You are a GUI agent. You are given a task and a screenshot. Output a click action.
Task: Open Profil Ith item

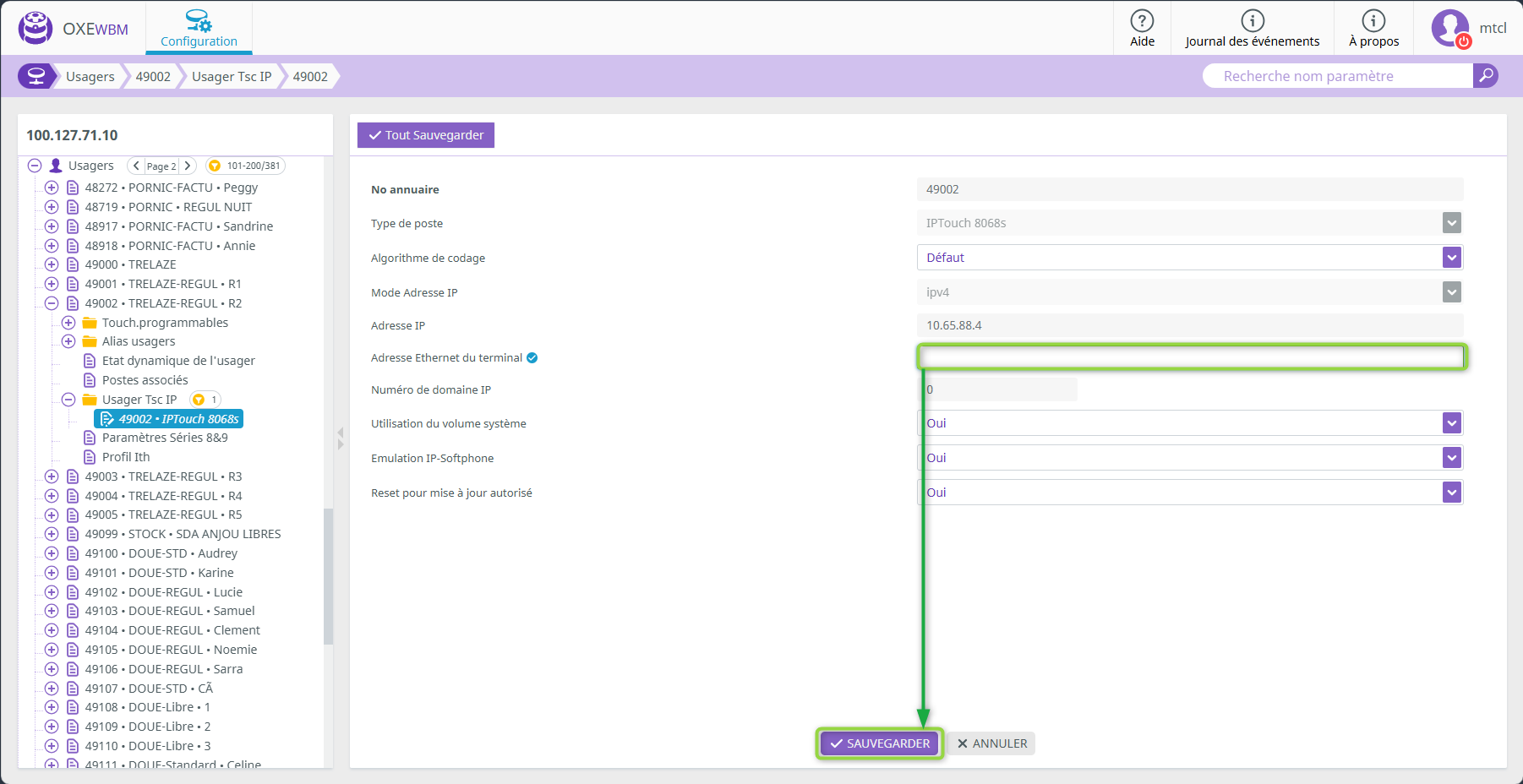pos(126,457)
